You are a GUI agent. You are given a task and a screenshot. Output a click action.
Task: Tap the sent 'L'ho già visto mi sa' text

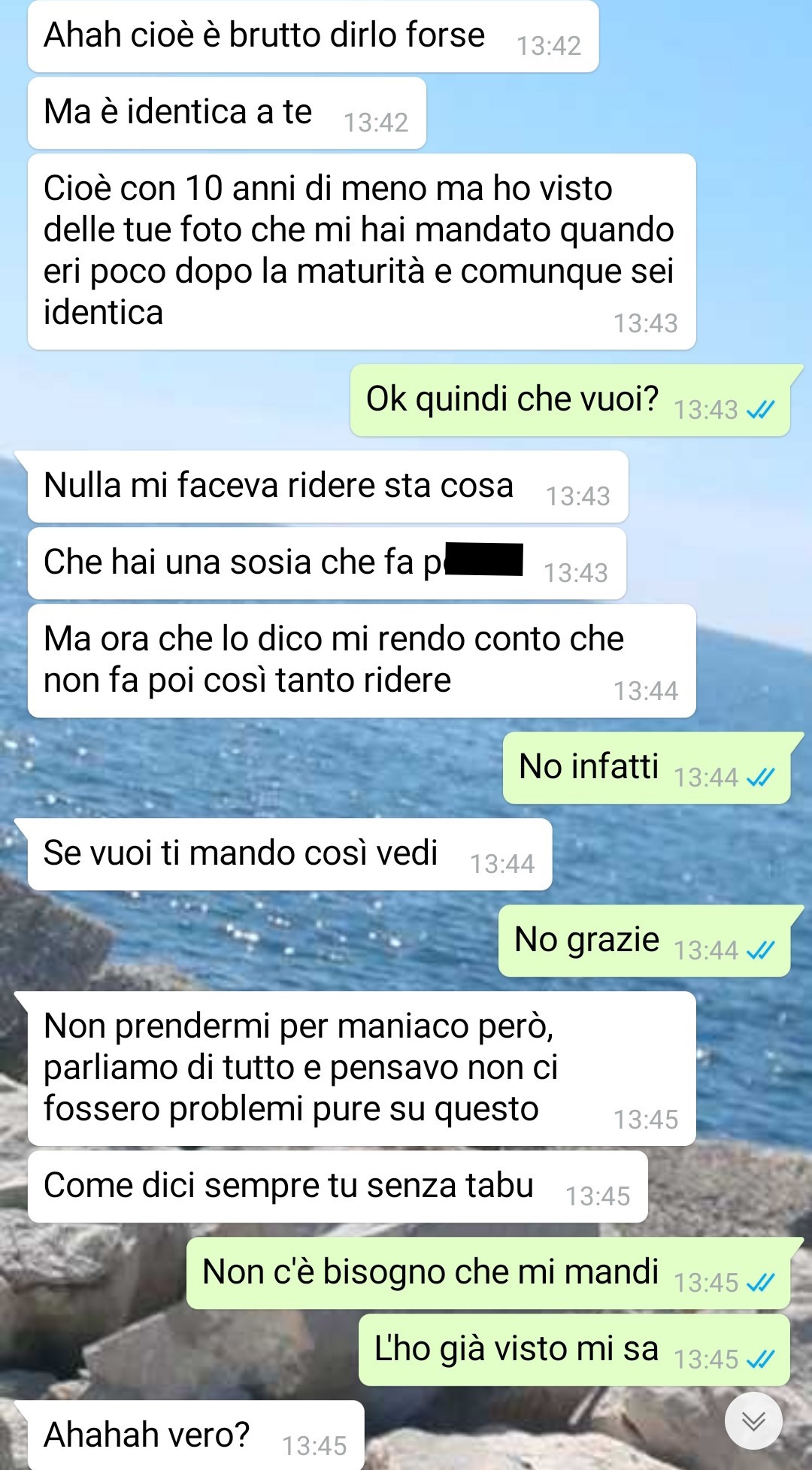517,1349
